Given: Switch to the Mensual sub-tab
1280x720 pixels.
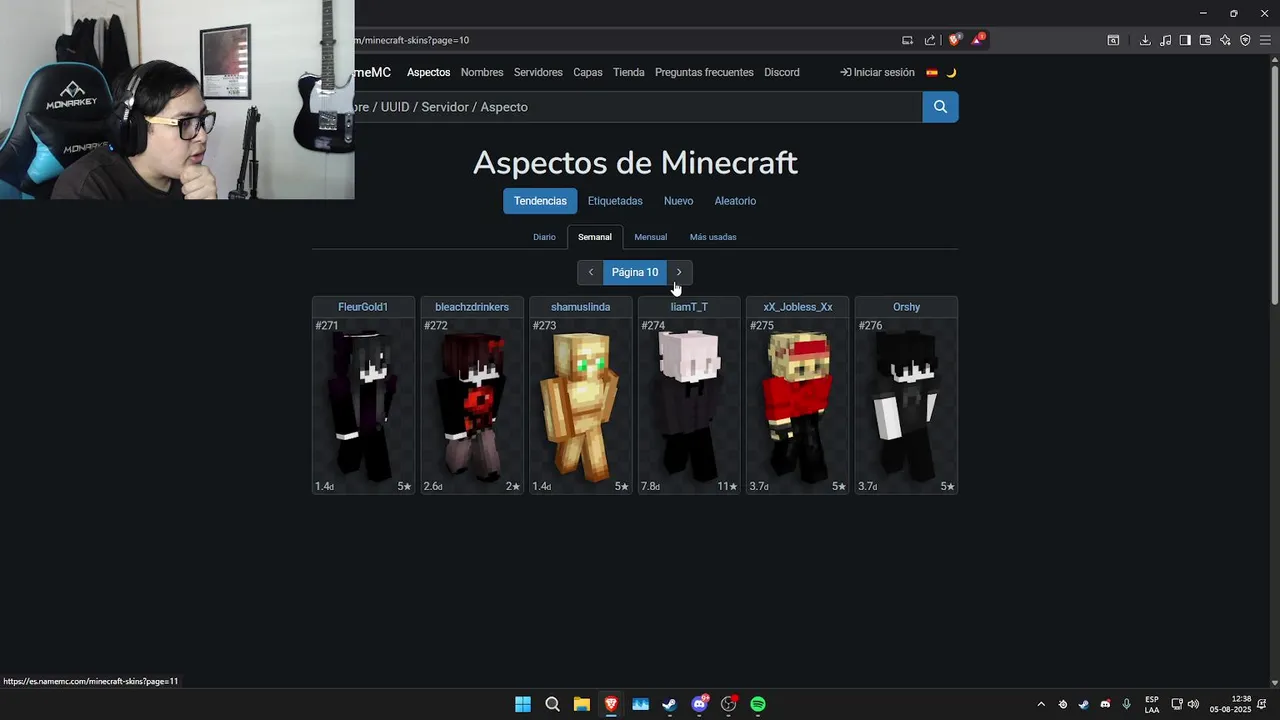Looking at the screenshot, I should coord(650,237).
